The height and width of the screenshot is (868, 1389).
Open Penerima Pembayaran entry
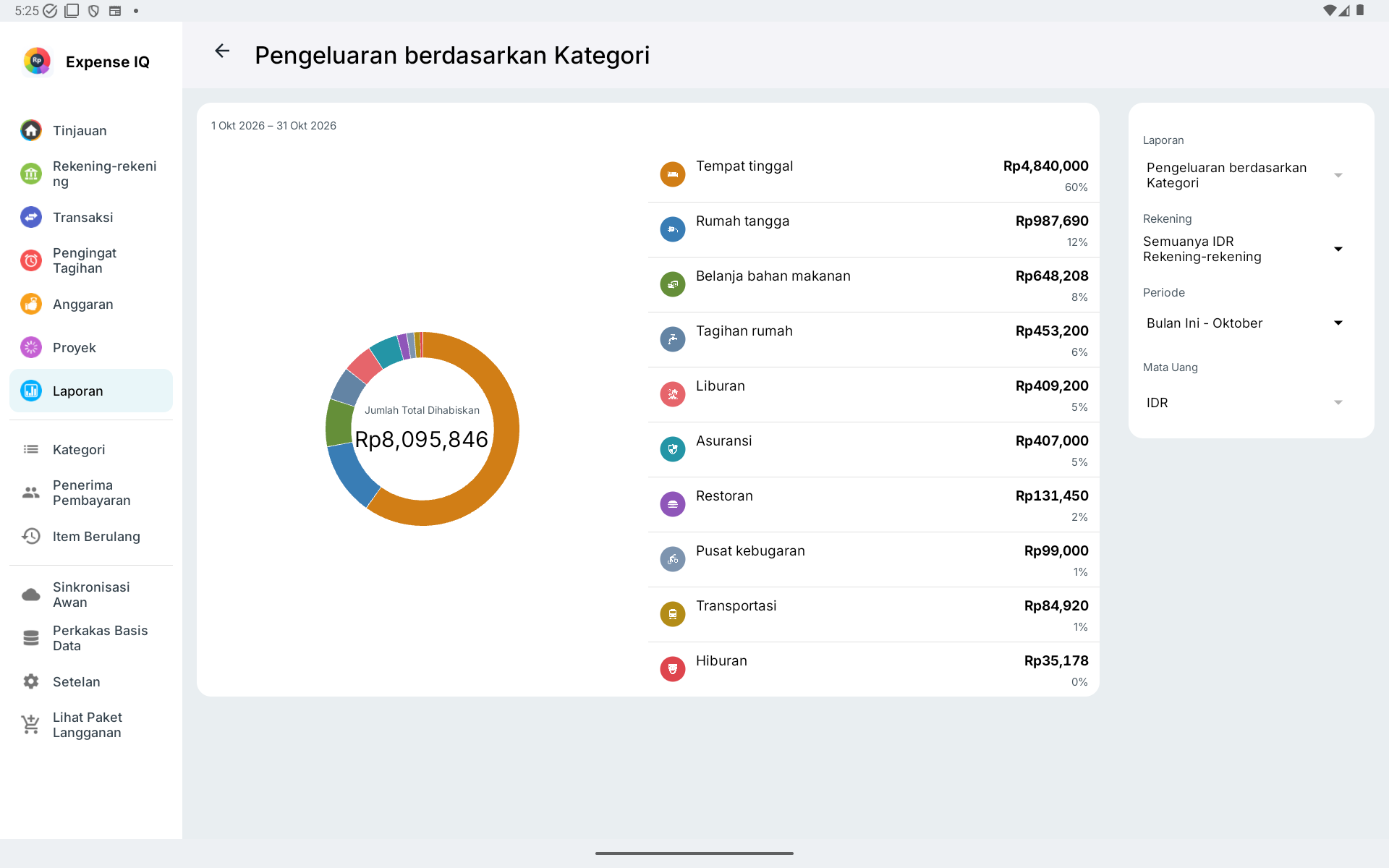coord(91,493)
